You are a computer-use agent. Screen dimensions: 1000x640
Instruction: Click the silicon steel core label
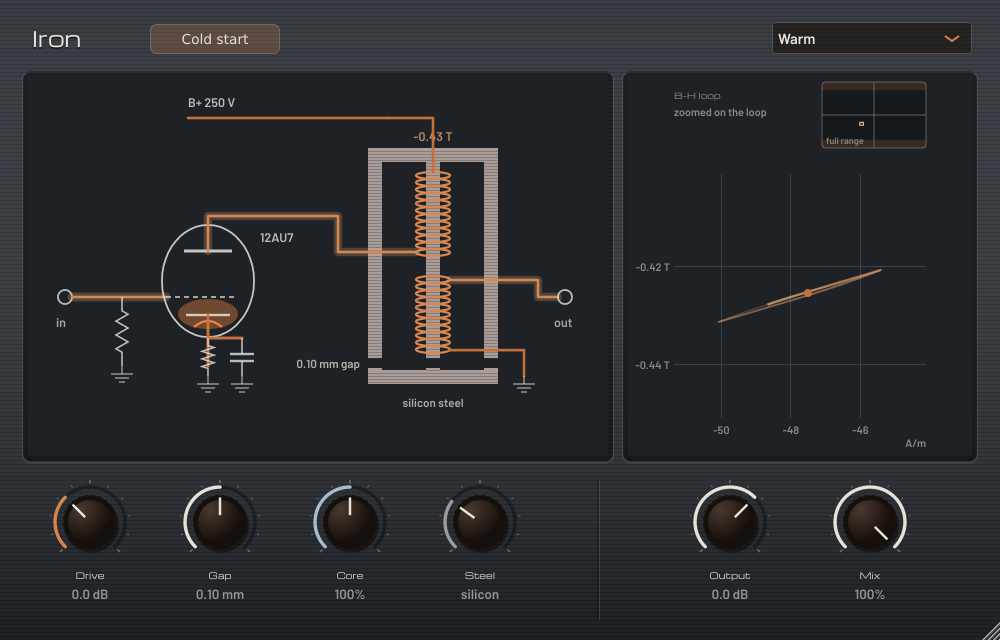[x=433, y=403]
